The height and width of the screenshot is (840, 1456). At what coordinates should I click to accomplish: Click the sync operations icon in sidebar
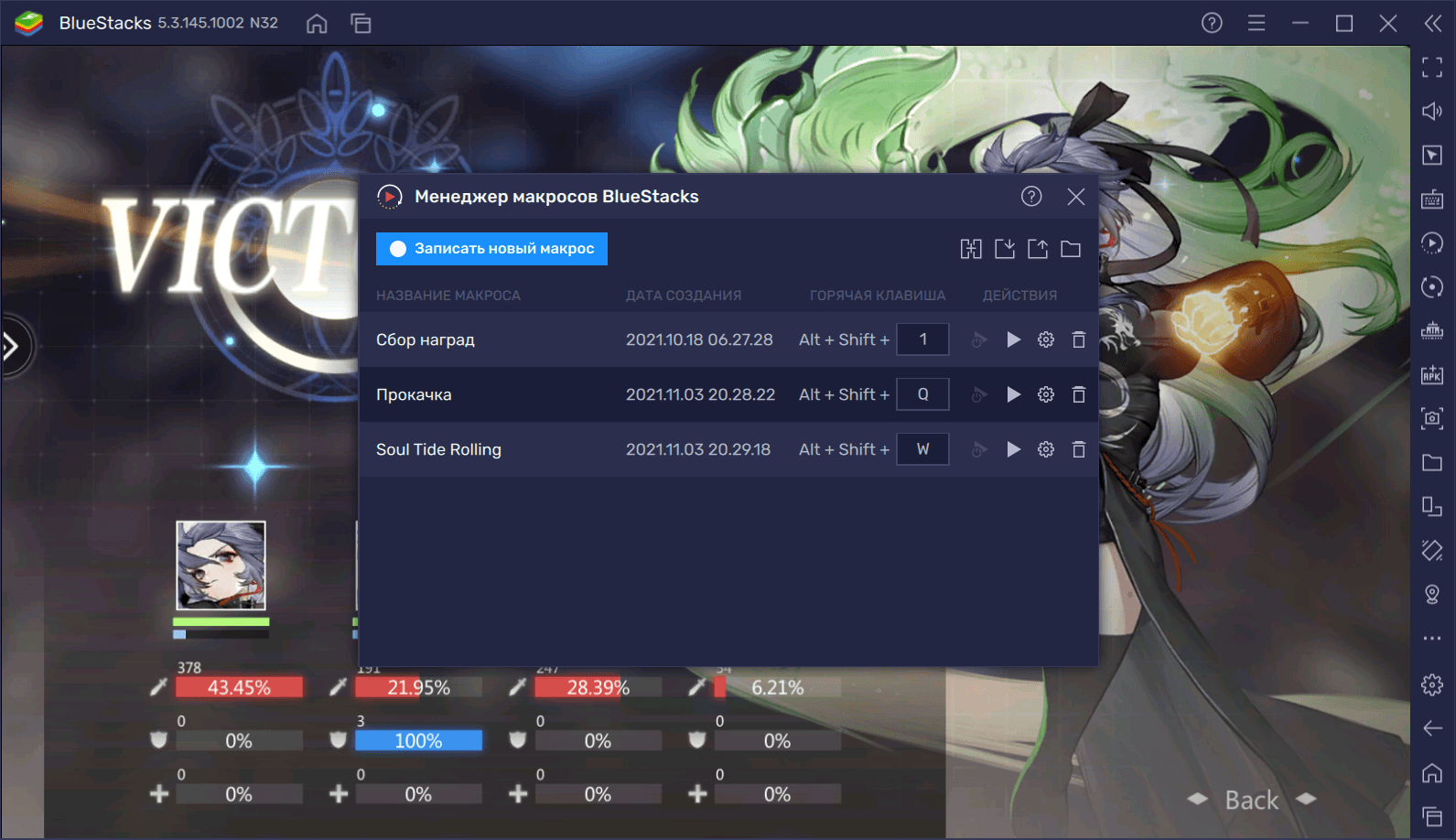pos(1432,286)
